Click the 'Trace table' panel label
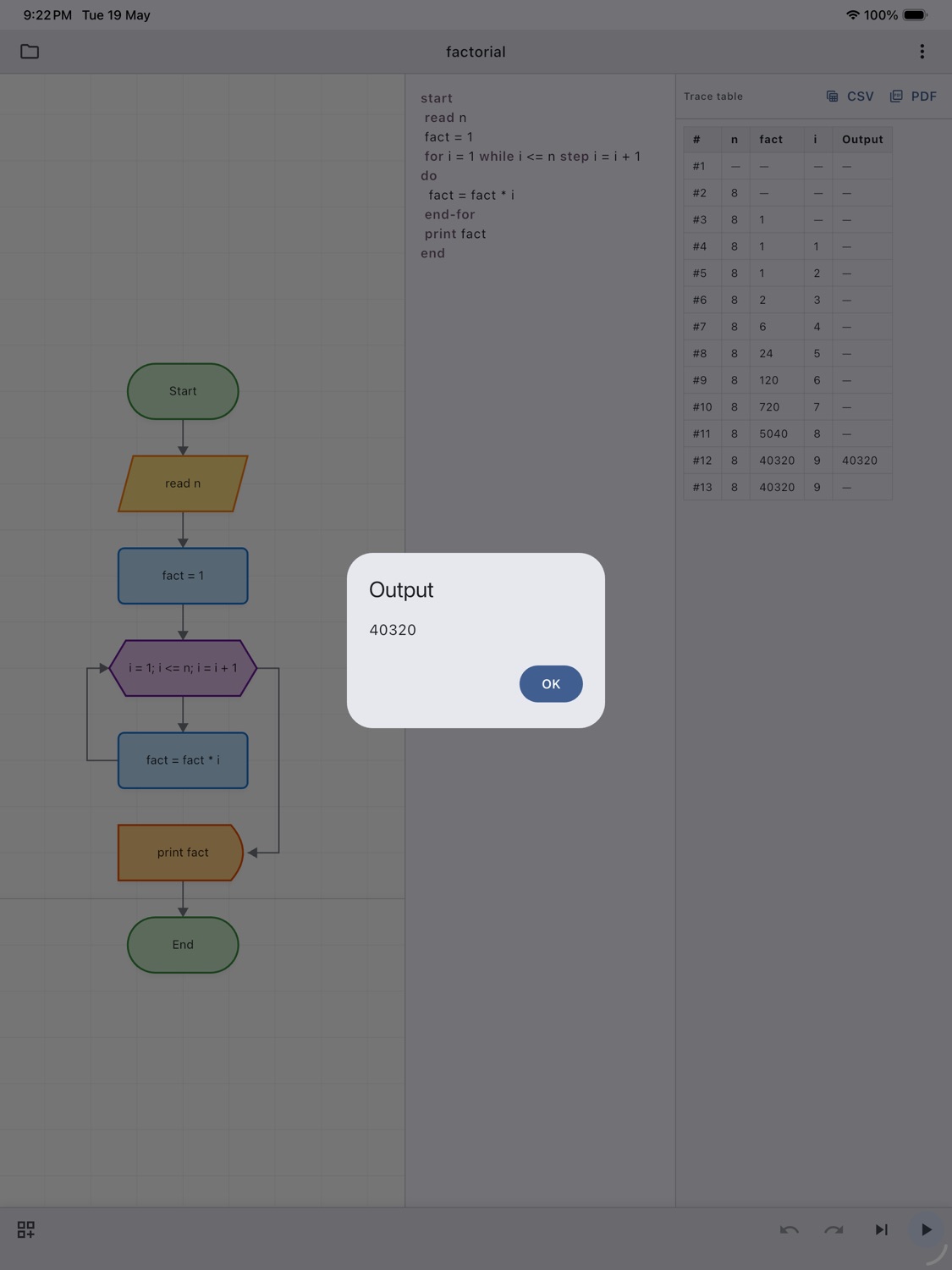The width and height of the screenshot is (952, 1270). pos(713,97)
